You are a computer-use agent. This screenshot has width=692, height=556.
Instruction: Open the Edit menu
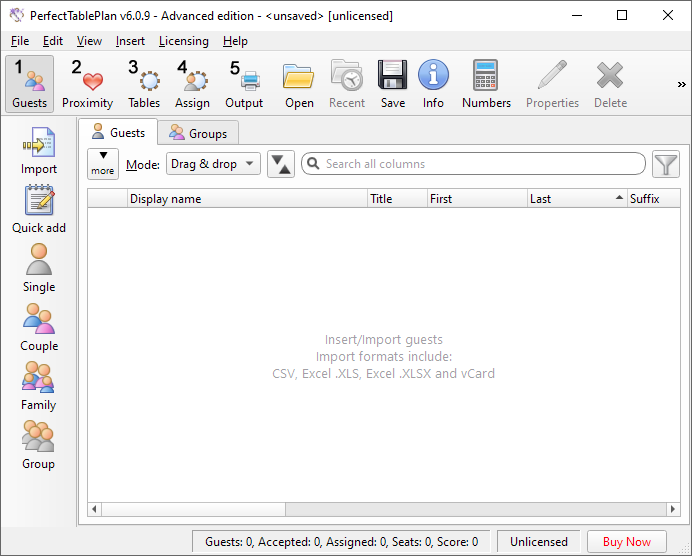coord(53,41)
